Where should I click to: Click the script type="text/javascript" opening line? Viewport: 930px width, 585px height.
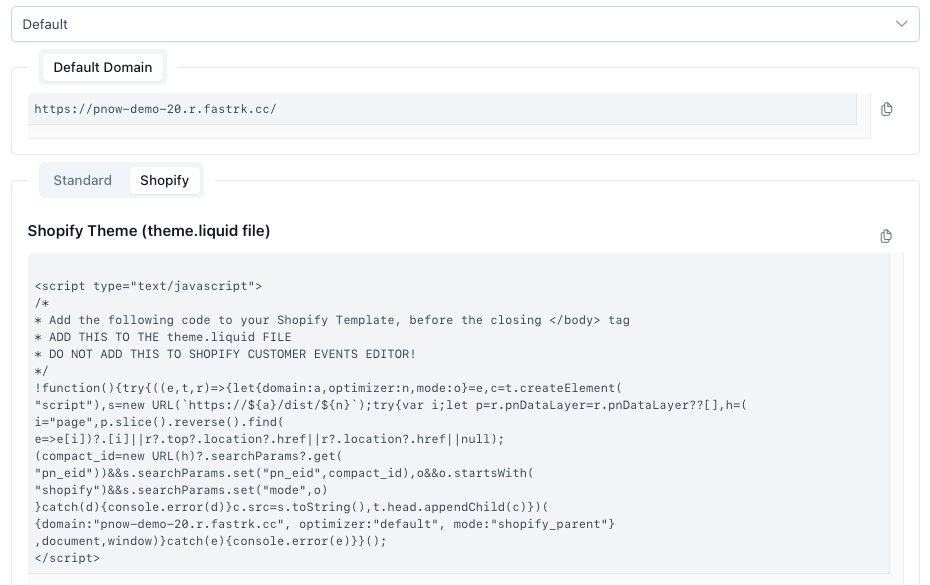(148, 286)
